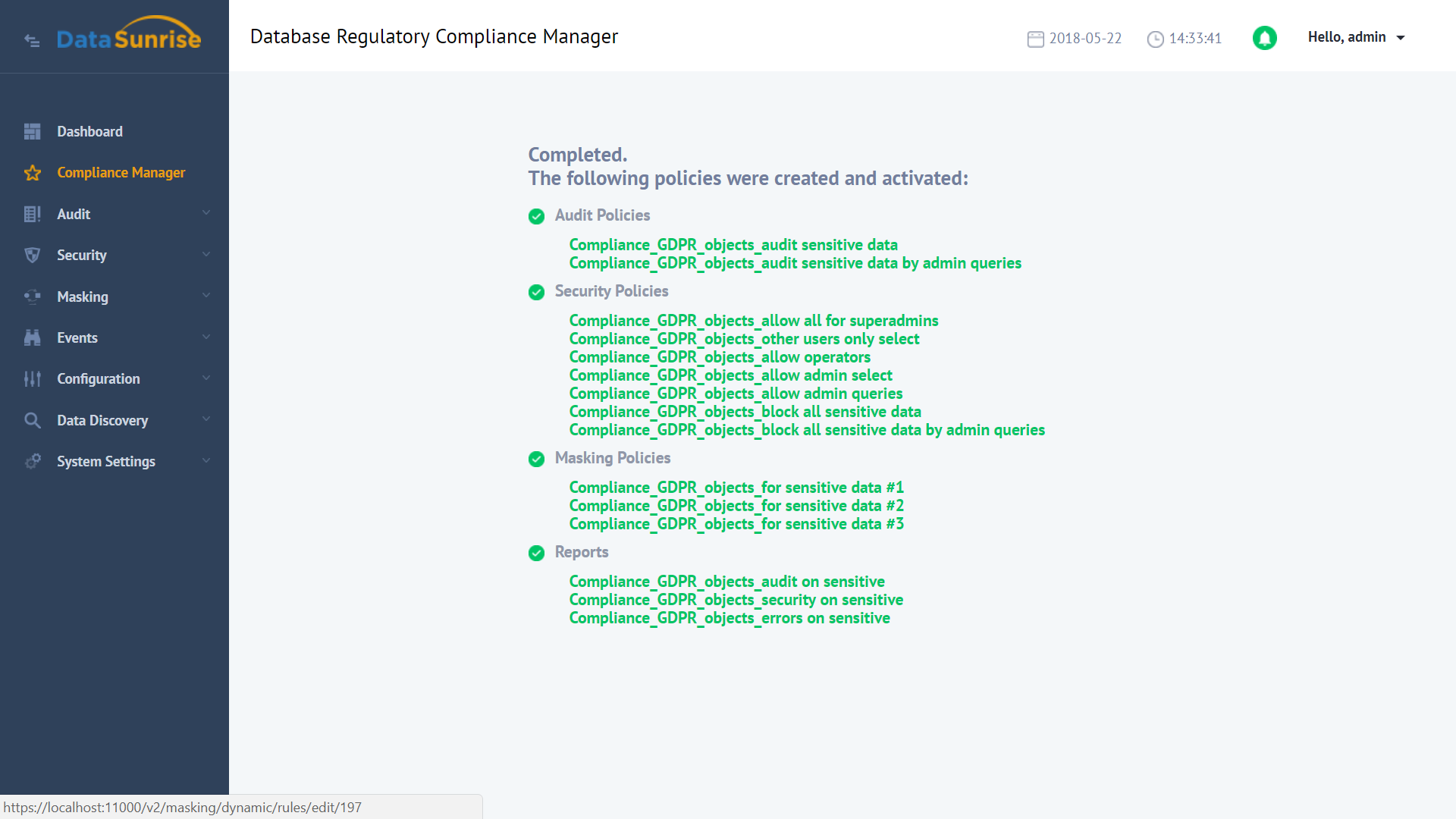The height and width of the screenshot is (819, 1456).
Task: Open the System Settings menu item
Action: (x=106, y=462)
